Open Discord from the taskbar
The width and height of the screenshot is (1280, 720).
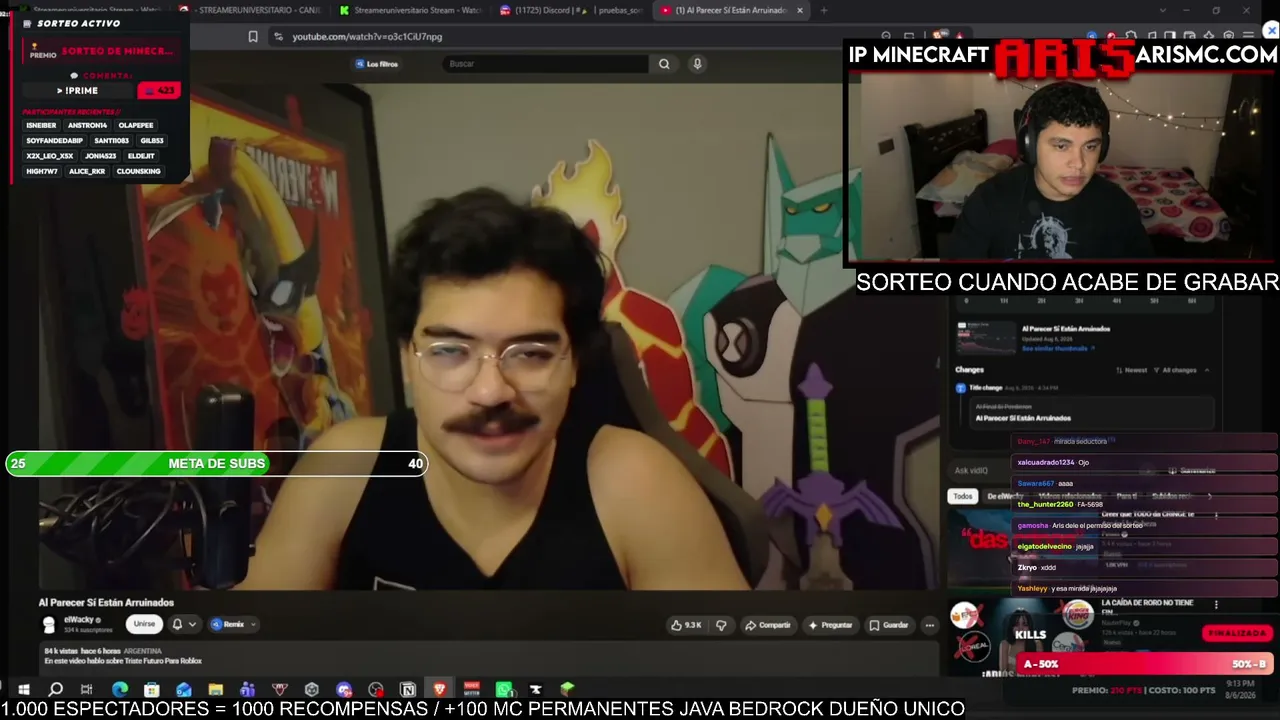click(344, 689)
